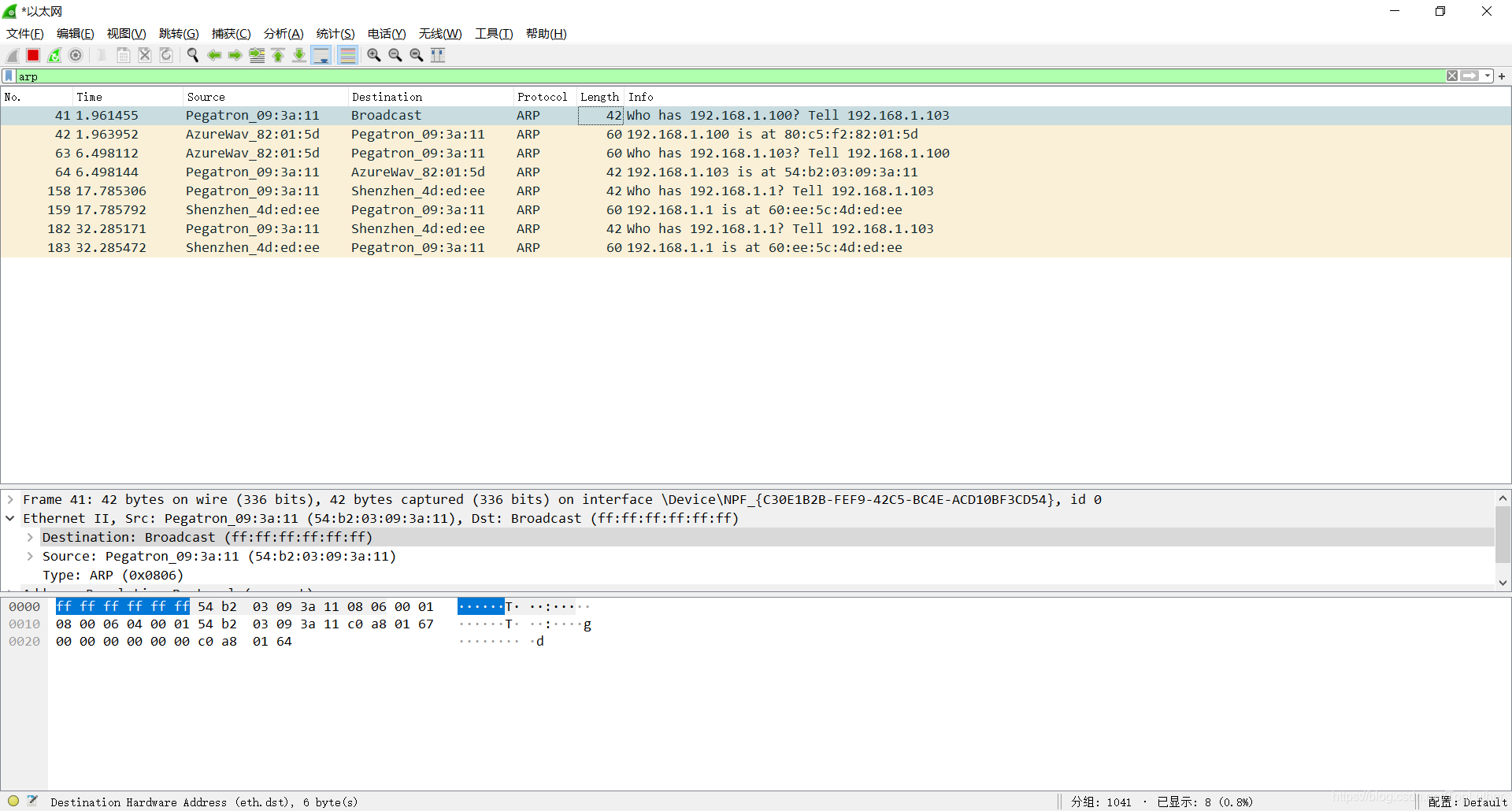Select Type: ARP (0x0806) line

coord(113,575)
